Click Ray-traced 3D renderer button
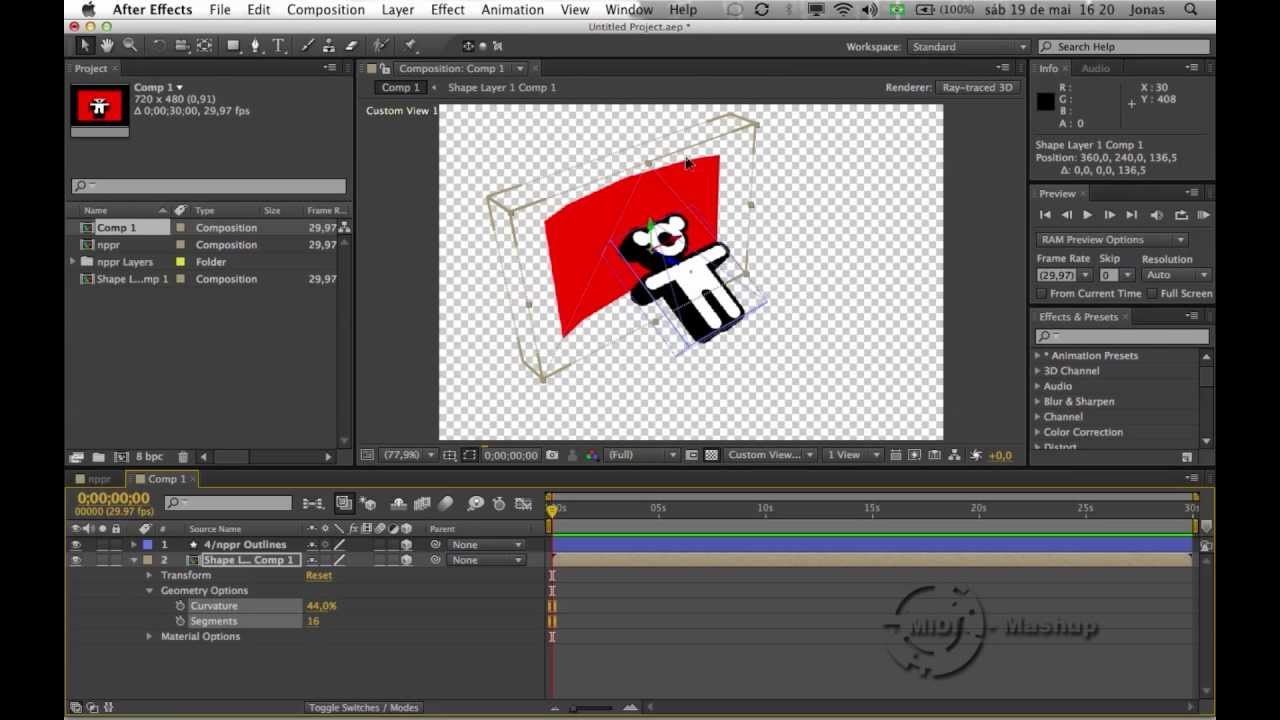The image size is (1280, 720). pos(977,88)
